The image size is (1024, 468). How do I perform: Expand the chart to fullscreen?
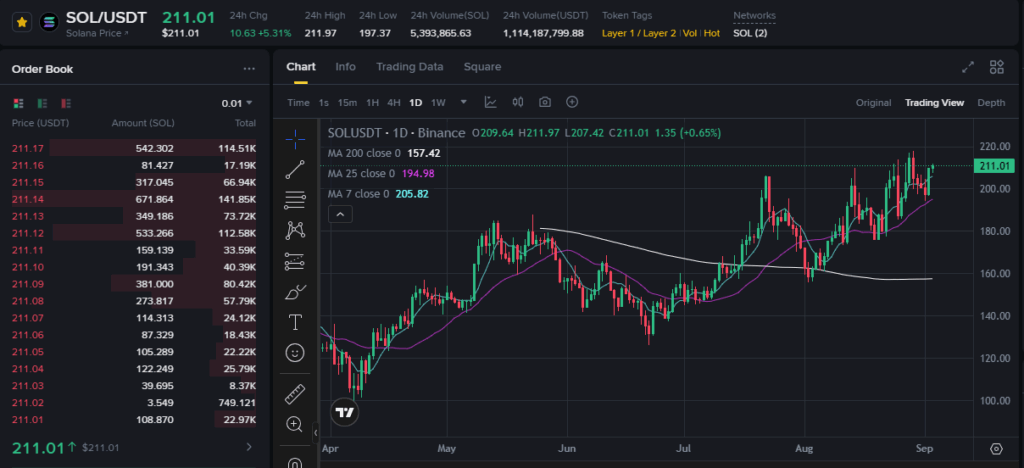[x=968, y=67]
